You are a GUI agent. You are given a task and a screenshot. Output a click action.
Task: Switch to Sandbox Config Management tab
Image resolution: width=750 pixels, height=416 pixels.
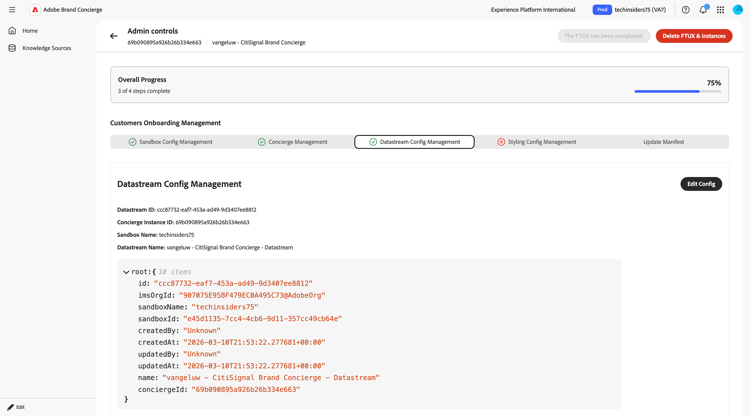click(x=170, y=142)
